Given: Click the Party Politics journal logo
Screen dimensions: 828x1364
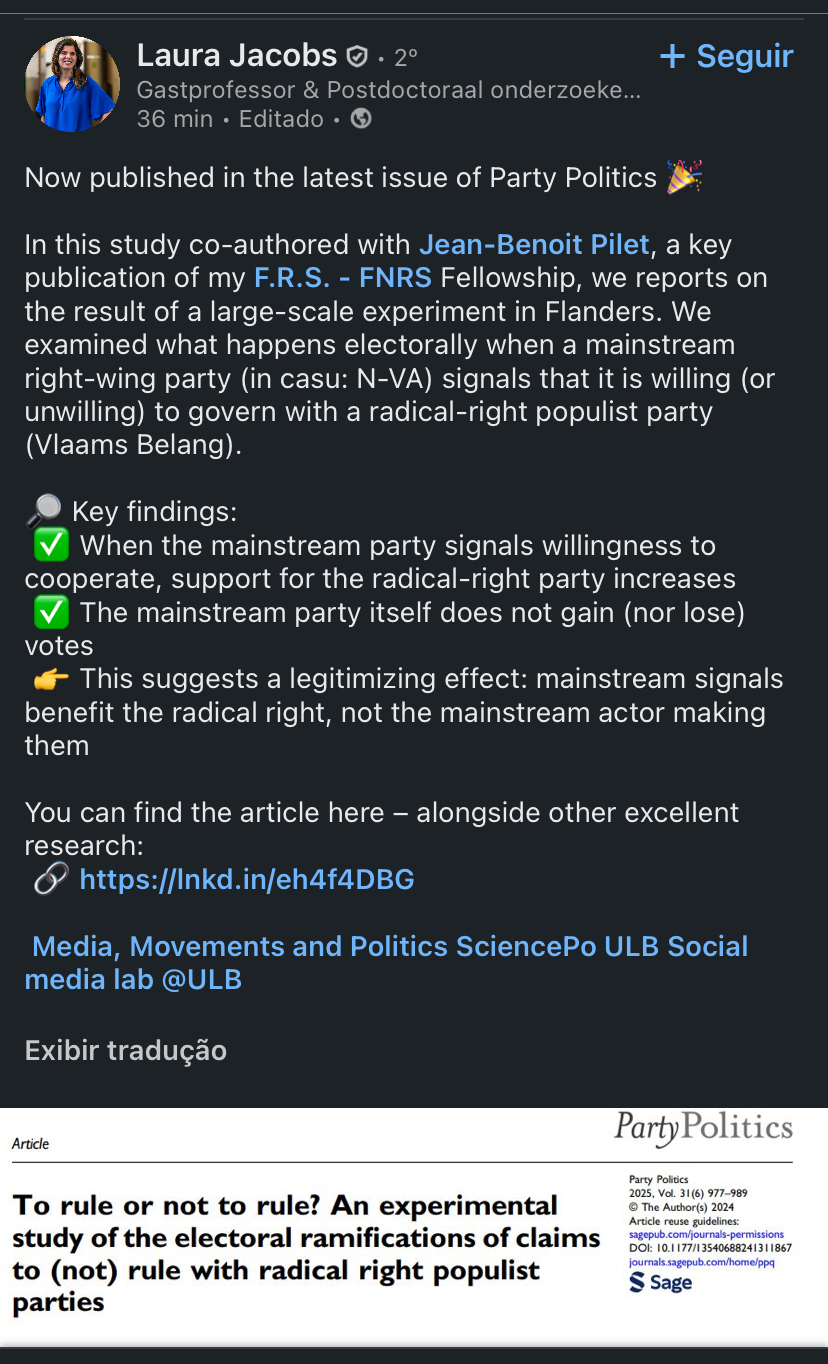Looking at the screenshot, I should pos(703,1128).
